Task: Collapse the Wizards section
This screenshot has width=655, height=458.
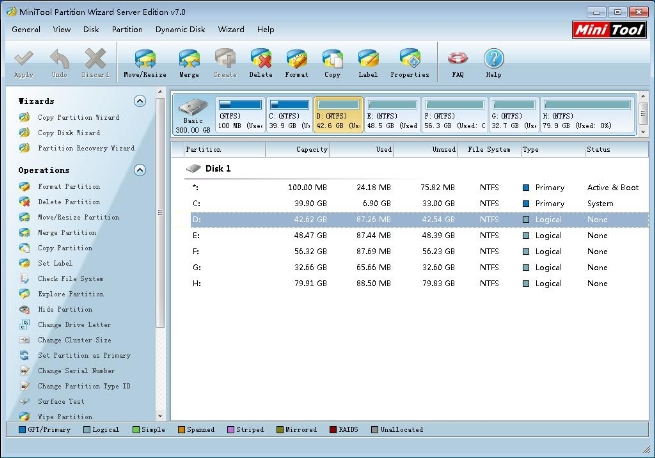Action: pos(140,101)
